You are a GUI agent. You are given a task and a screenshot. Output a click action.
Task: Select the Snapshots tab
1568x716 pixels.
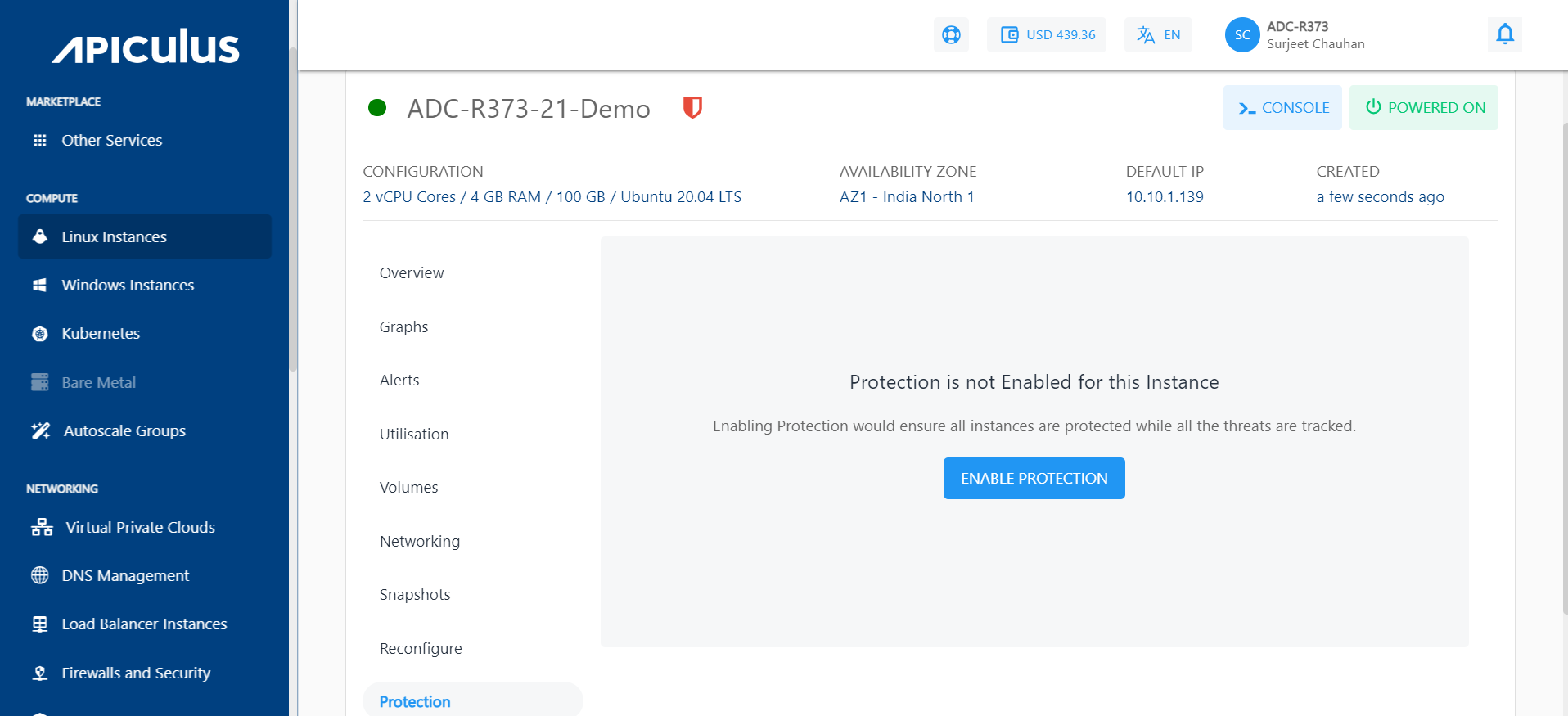pyautogui.click(x=415, y=595)
